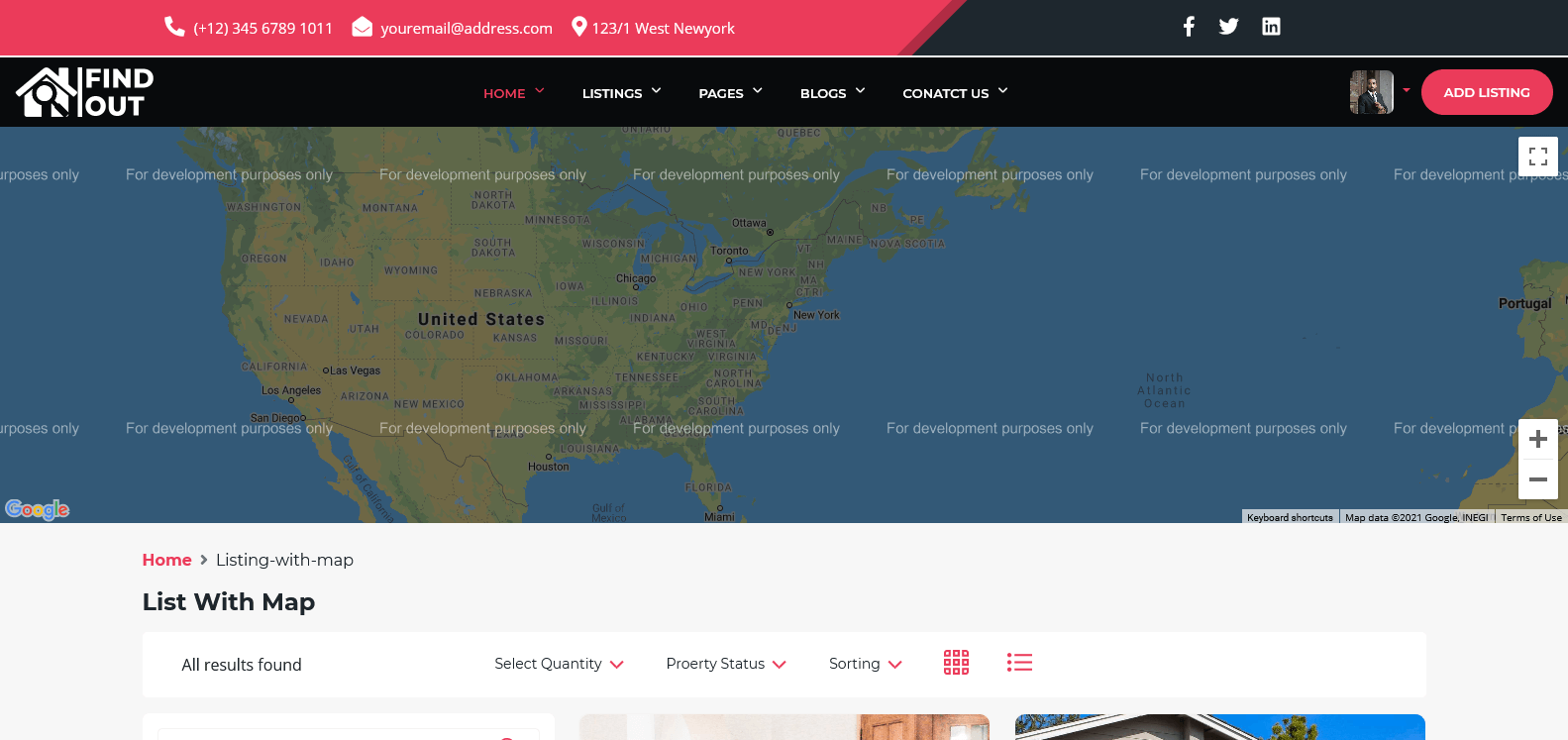Expand the Conatct Us menu

[x=955, y=93]
